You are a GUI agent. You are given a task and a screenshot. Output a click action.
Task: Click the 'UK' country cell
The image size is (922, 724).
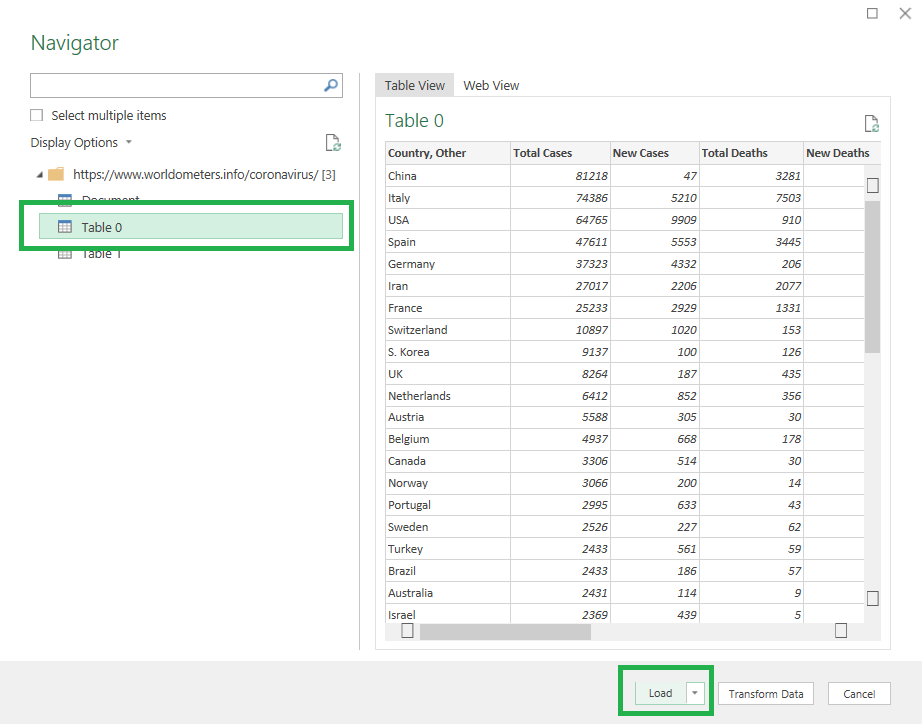pos(447,374)
